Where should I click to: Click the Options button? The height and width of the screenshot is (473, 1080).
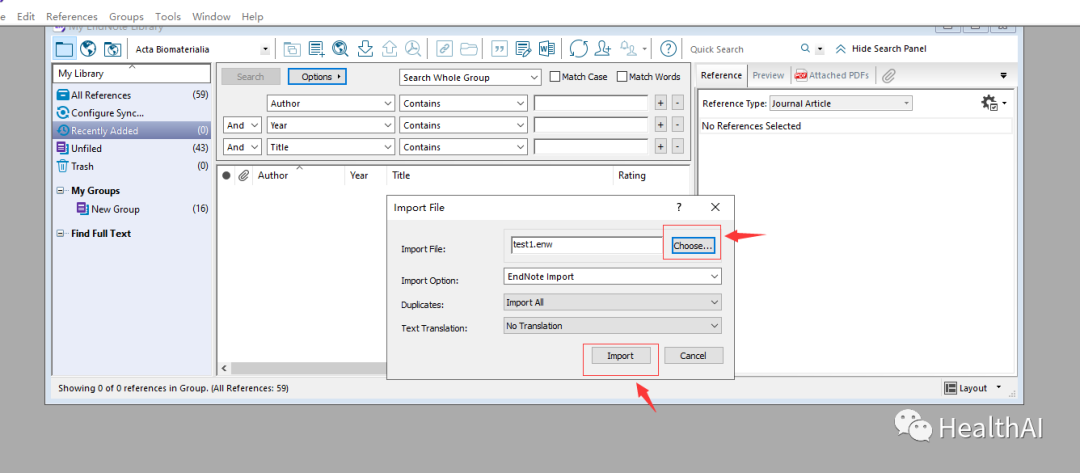[x=317, y=77]
